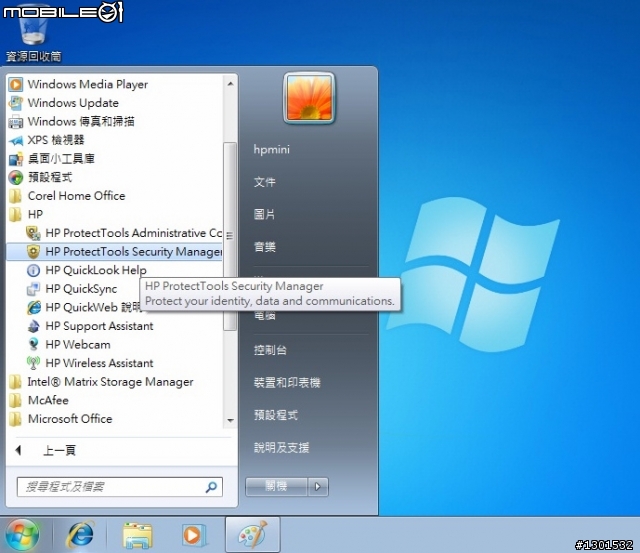The image size is (640, 553).
Task: Click the HP Wireless Assistant antenna icon
Action: (x=33, y=363)
